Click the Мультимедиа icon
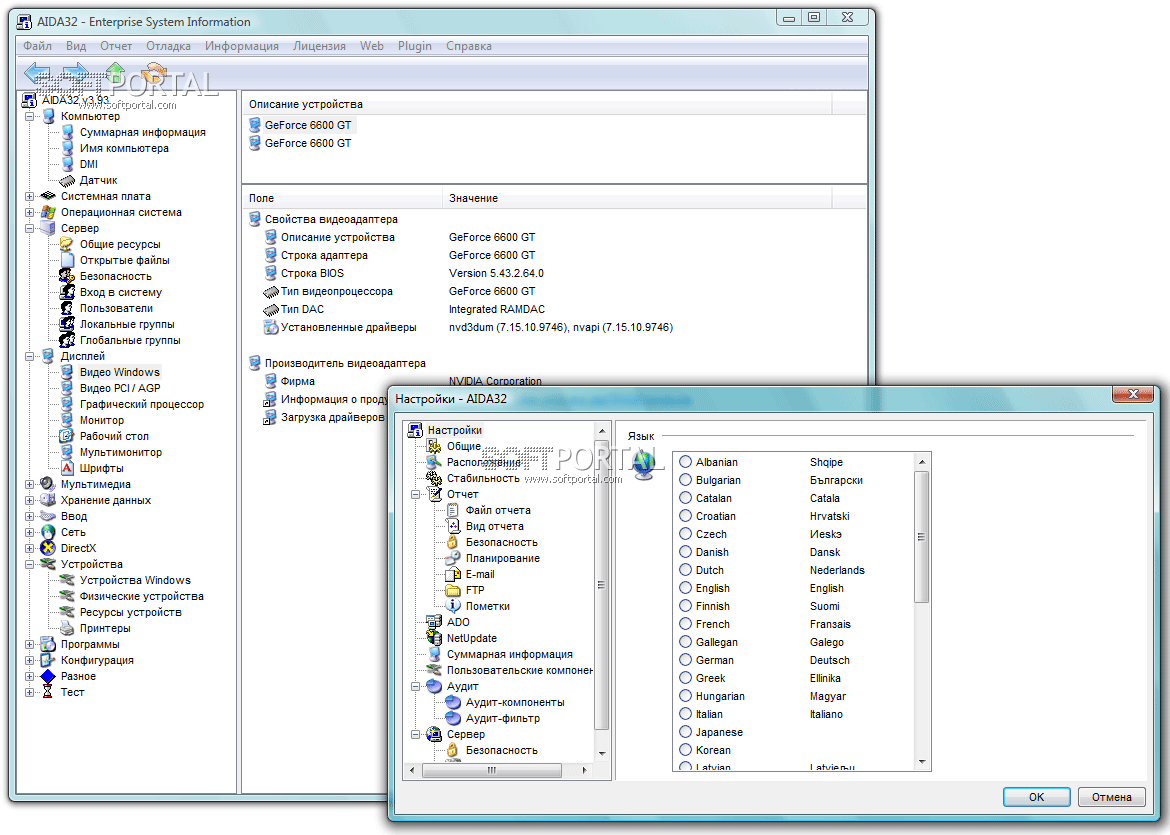 (49, 484)
